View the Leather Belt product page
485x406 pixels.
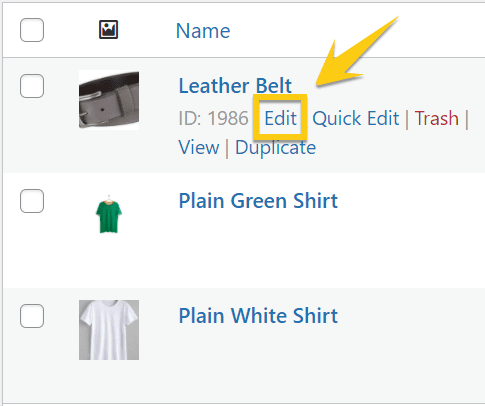pyautogui.click(x=199, y=147)
